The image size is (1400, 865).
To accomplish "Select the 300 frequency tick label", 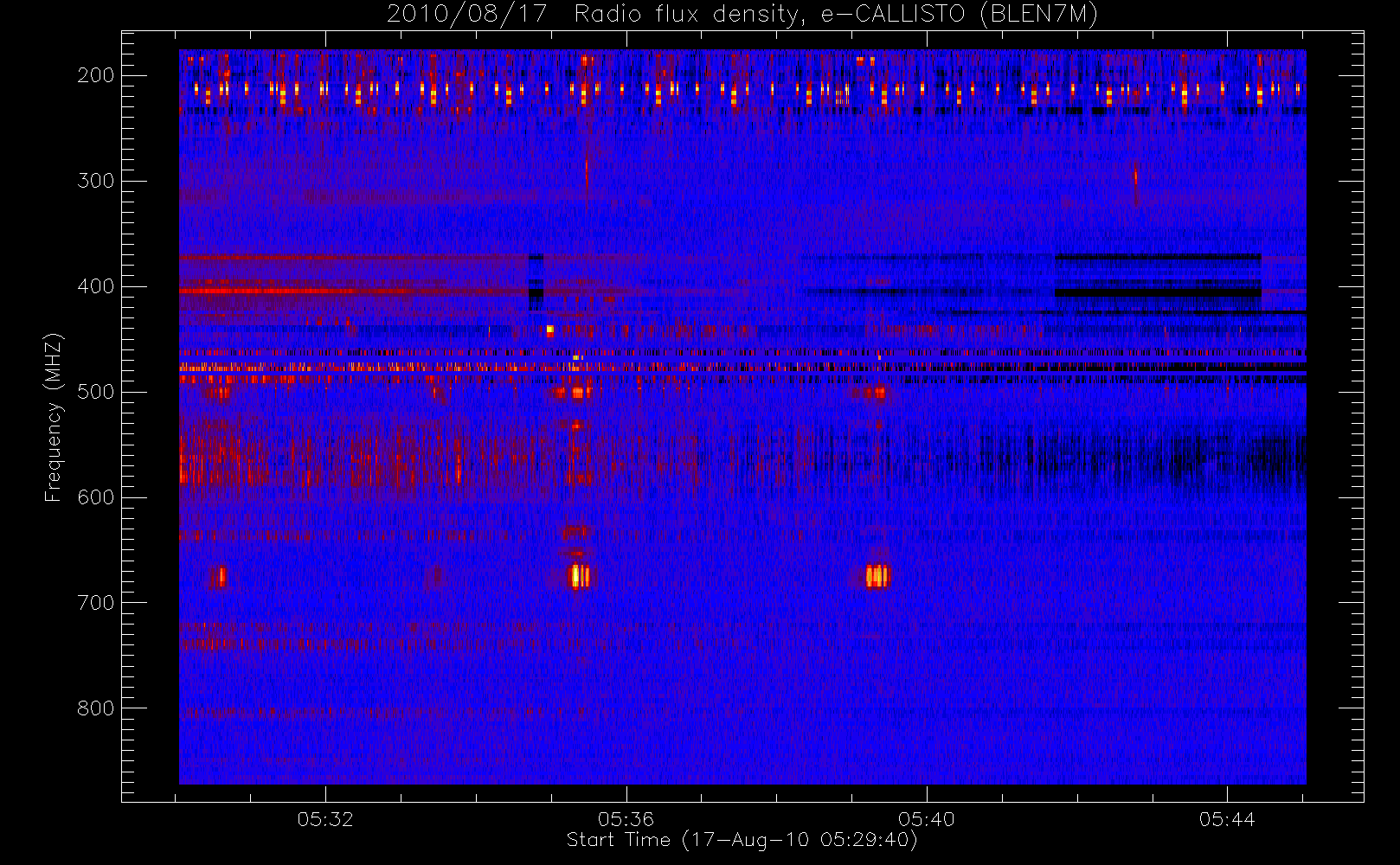I will pyautogui.click(x=96, y=181).
